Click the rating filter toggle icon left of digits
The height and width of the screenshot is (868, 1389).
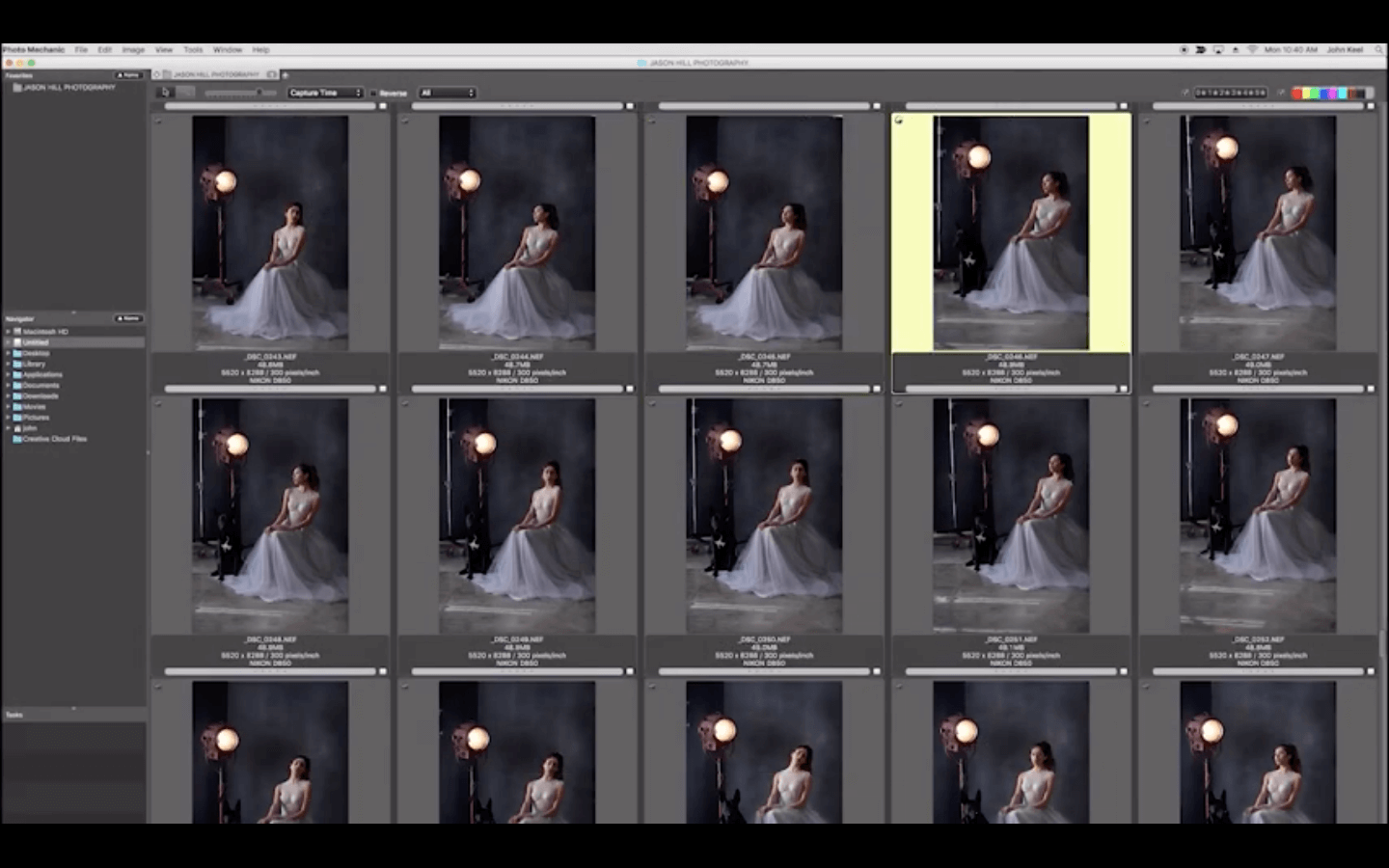click(1186, 93)
